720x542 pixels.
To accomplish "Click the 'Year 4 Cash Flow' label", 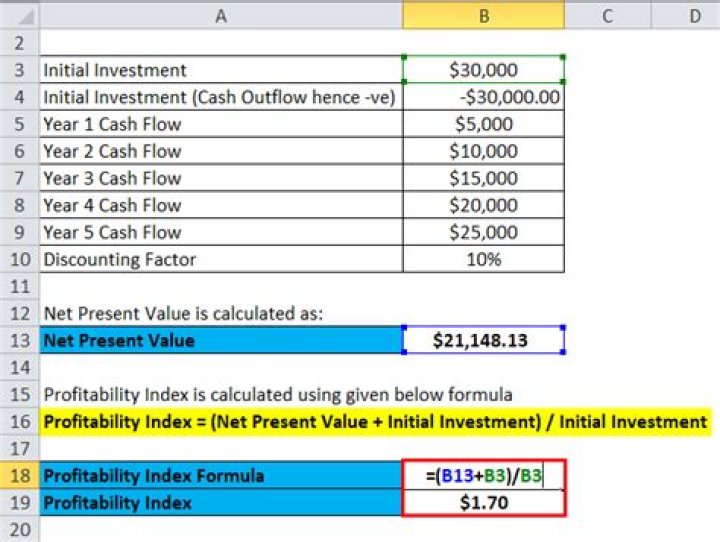I will click(112, 205).
